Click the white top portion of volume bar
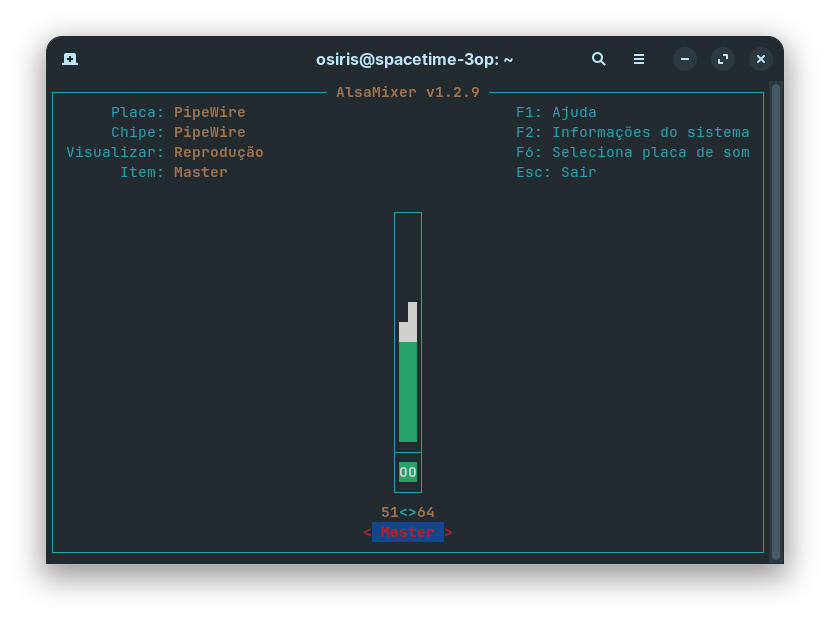The width and height of the screenshot is (830, 620). click(408, 322)
